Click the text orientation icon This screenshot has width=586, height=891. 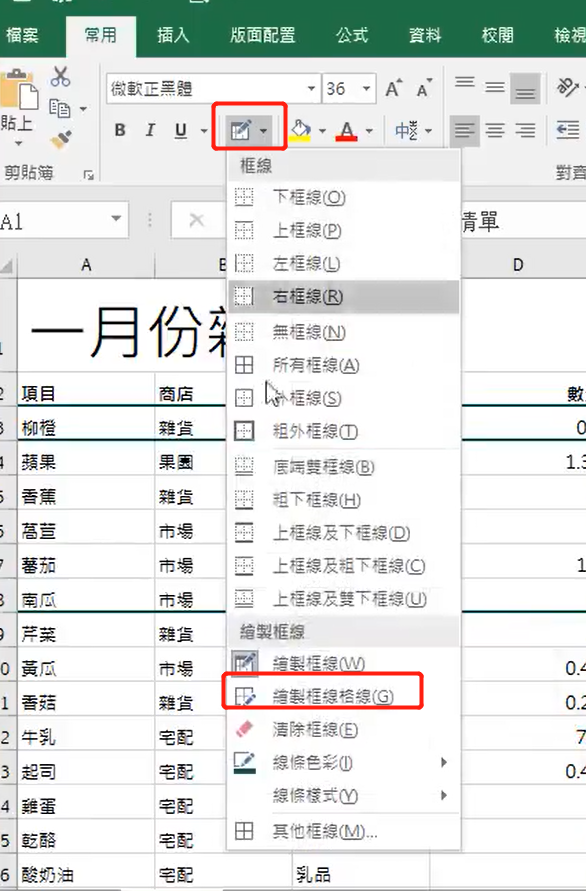click(567, 88)
